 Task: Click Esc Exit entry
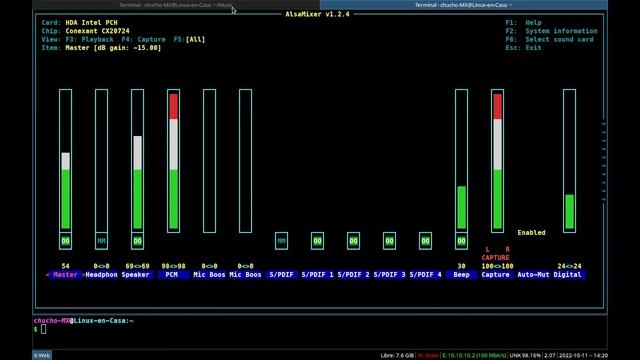pyautogui.click(x=523, y=48)
